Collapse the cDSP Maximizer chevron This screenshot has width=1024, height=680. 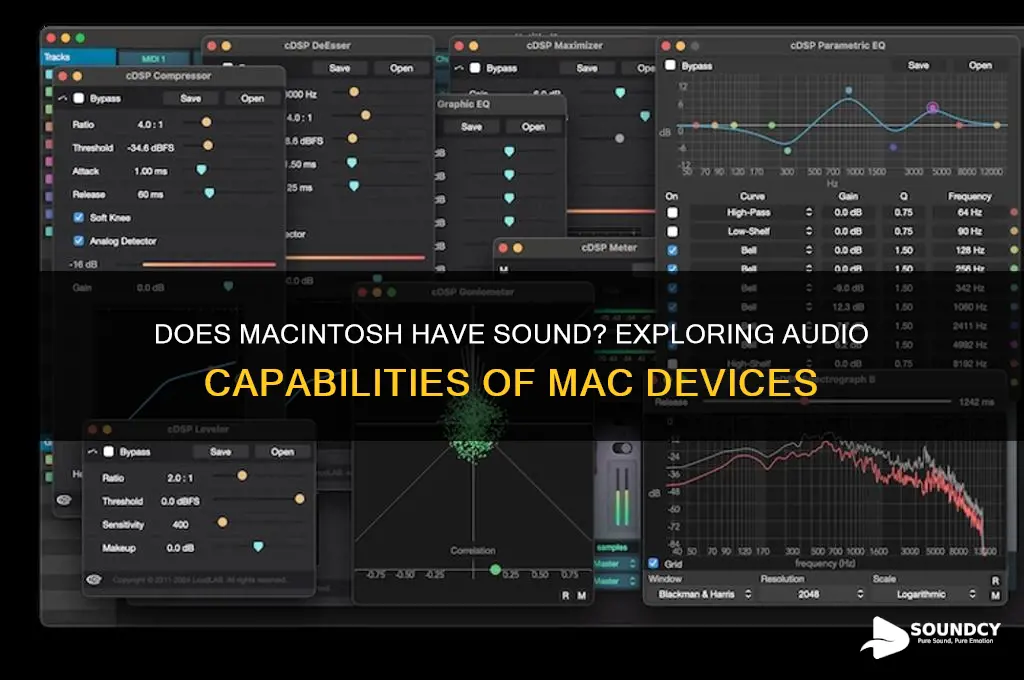click(x=459, y=68)
